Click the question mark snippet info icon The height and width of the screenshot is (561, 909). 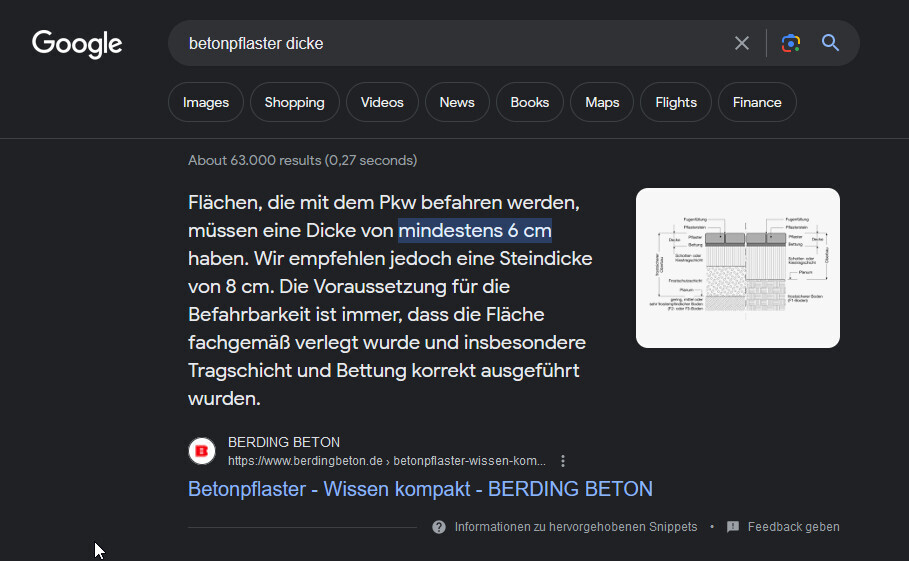tap(439, 527)
